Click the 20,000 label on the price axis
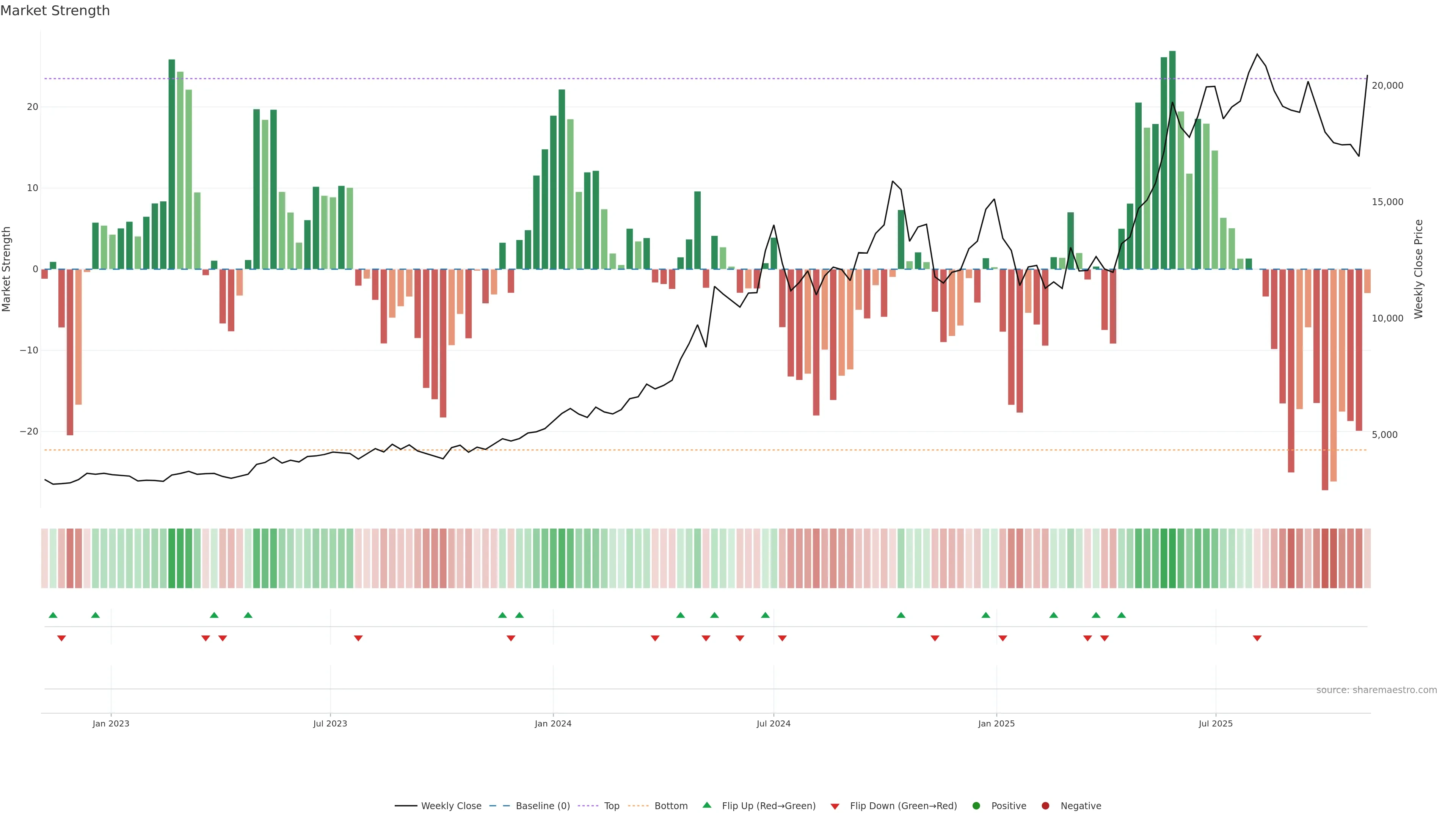This screenshot has height=819, width=1456. pos(1387,85)
